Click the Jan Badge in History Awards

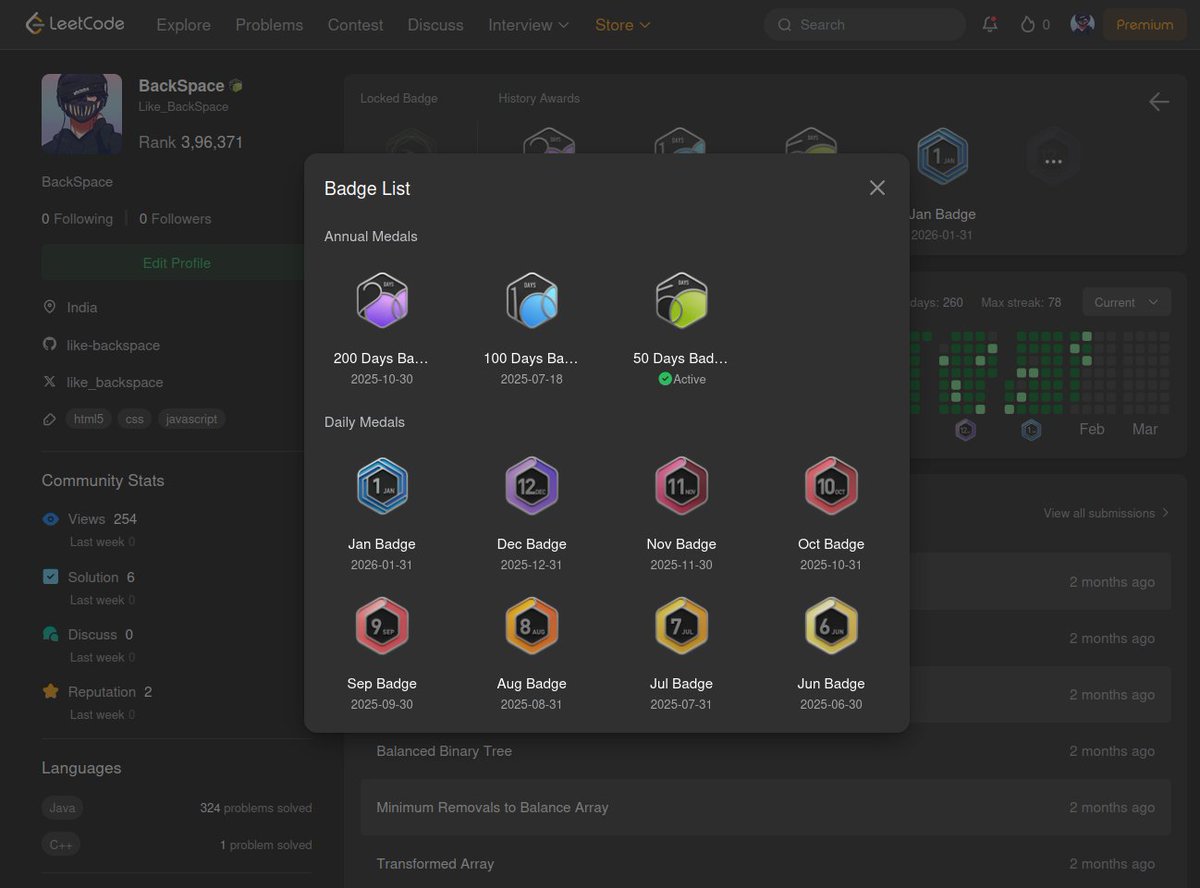tap(941, 158)
